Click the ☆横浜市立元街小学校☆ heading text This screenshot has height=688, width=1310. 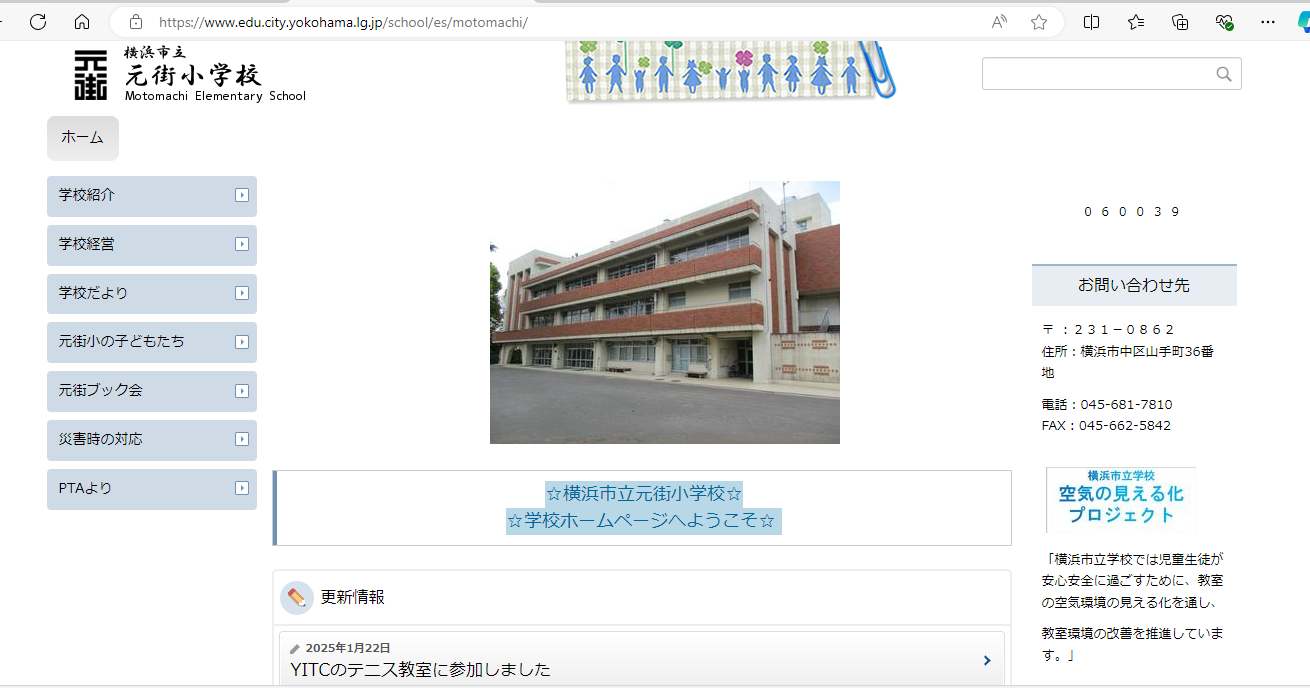point(644,494)
